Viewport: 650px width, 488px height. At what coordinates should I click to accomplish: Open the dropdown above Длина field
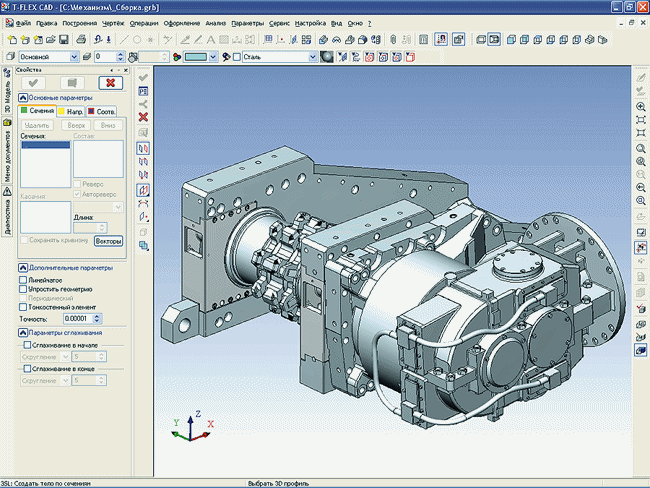(x=118, y=207)
